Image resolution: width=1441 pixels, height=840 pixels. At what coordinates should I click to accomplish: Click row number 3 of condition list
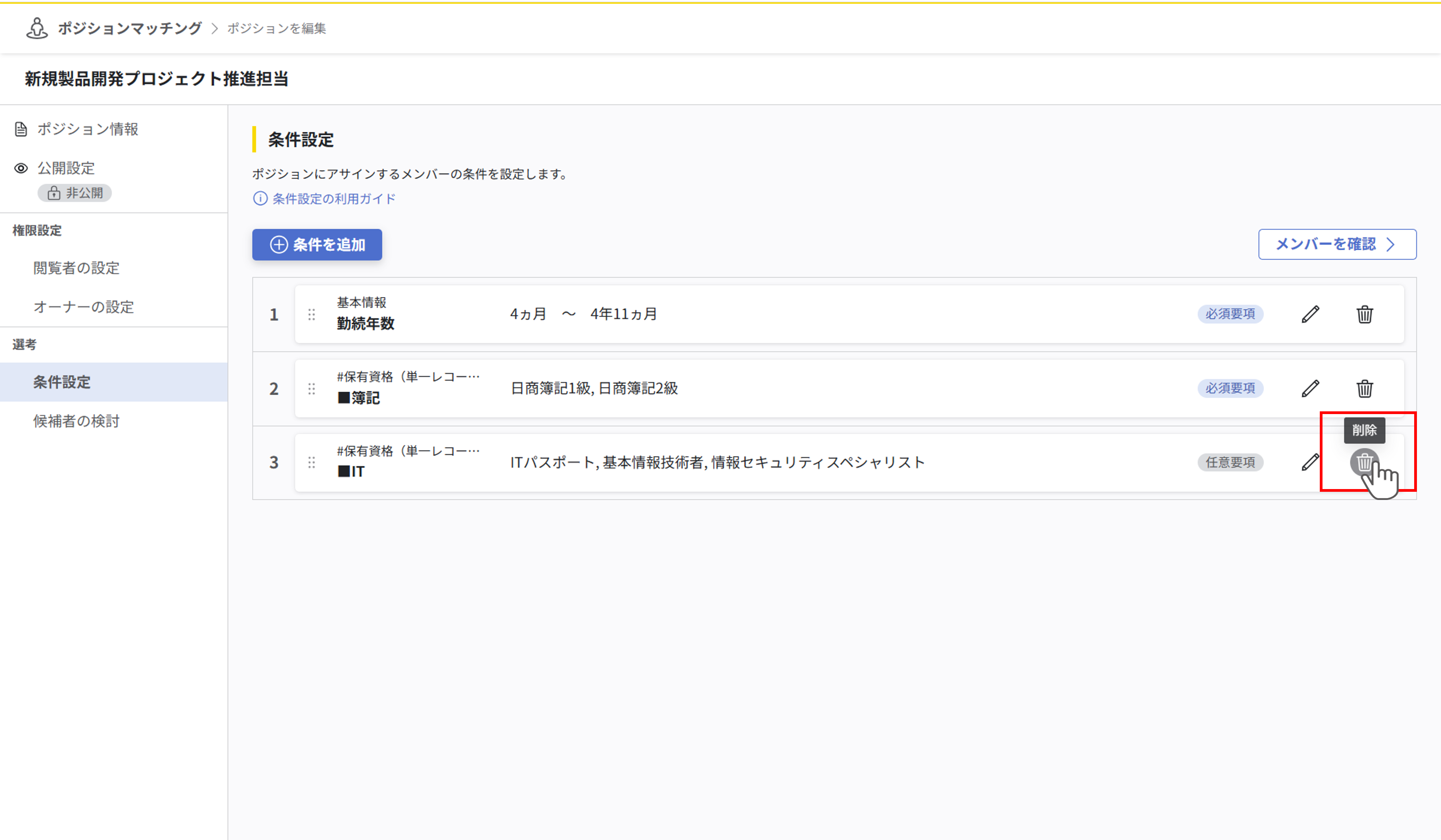pyautogui.click(x=274, y=462)
